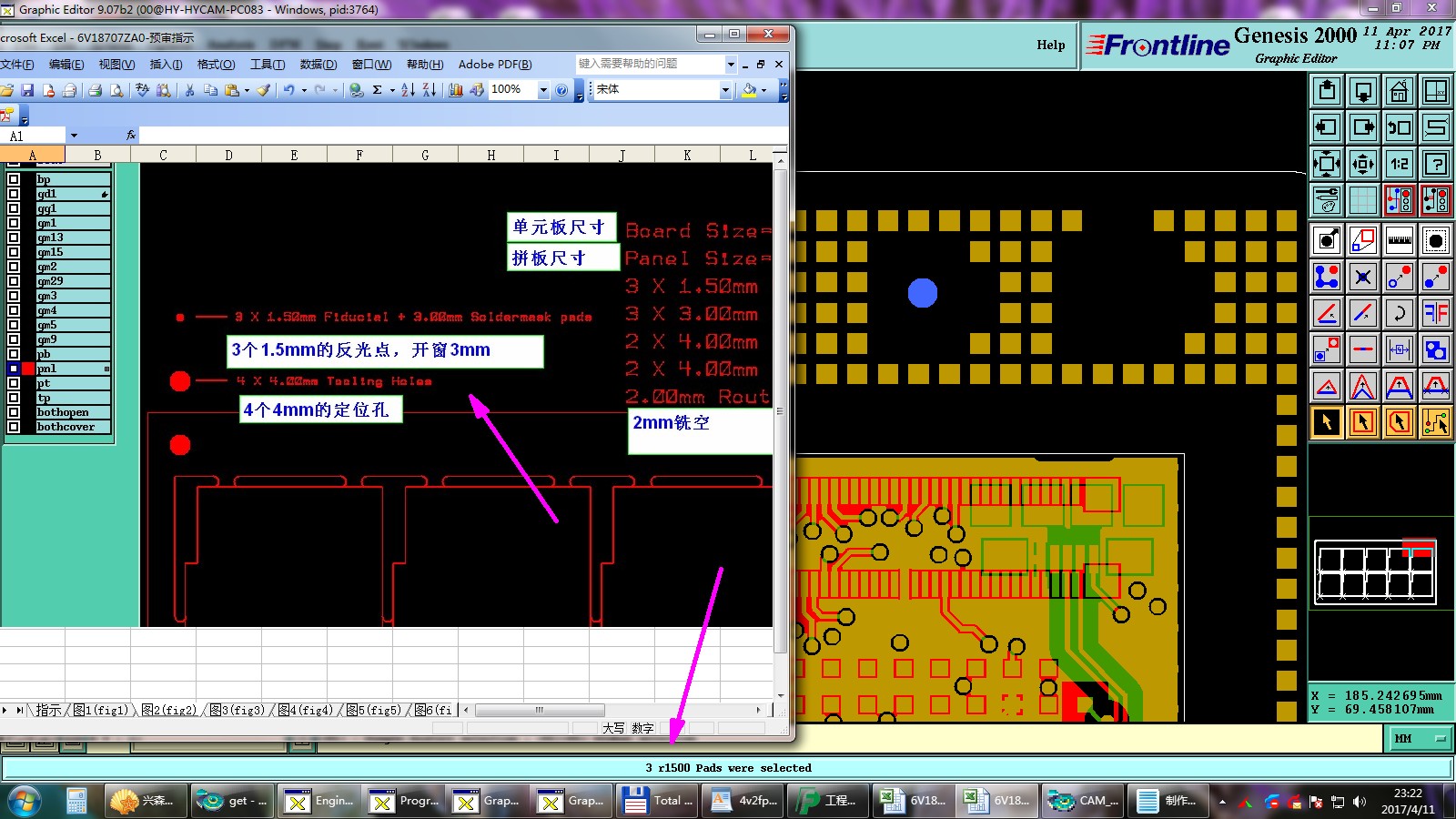Image resolution: width=1456 pixels, height=819 pixels.
Task: Click the Adobe PDF convert icon
Action: tap(8, 116)
